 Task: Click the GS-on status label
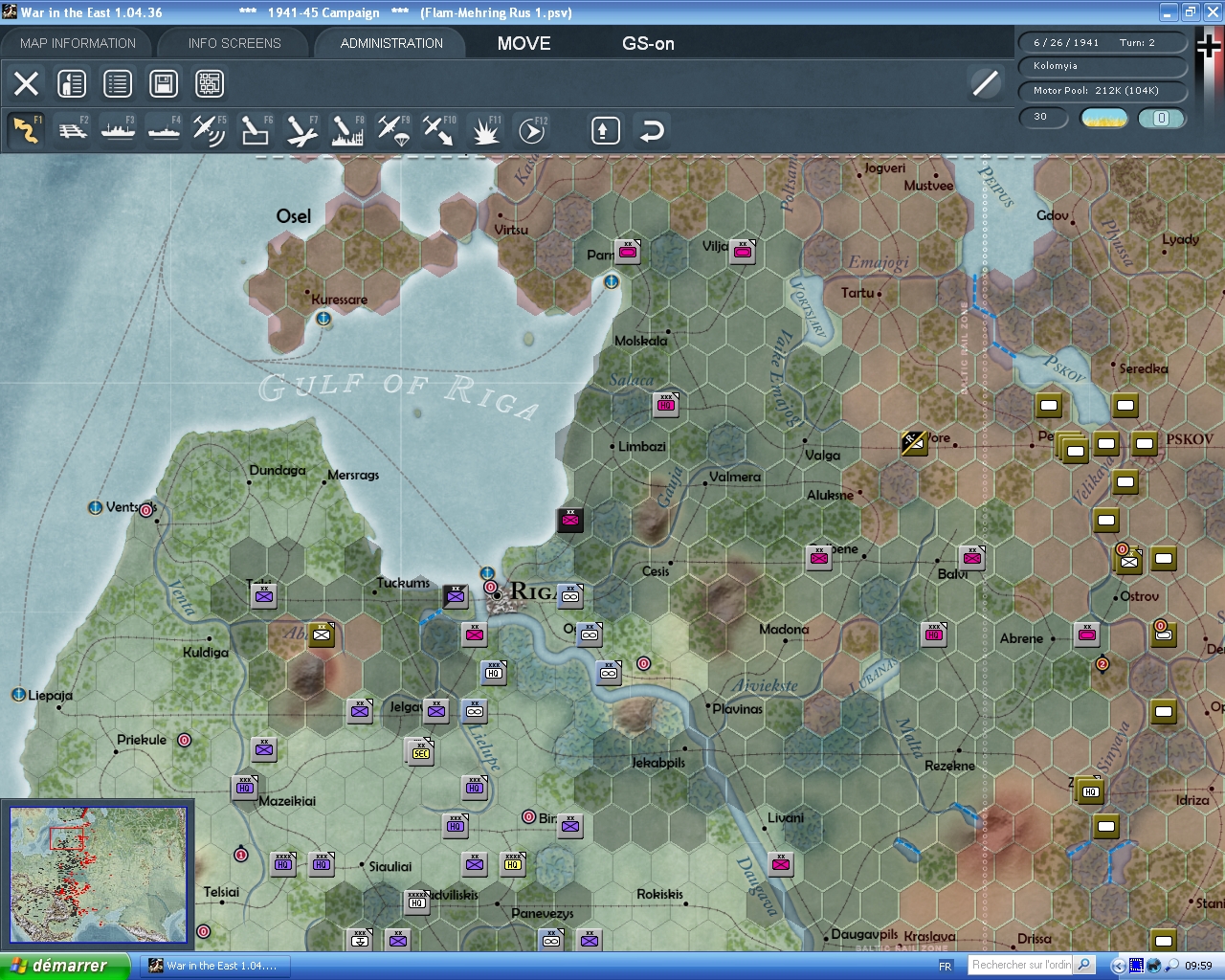point(648,43)
